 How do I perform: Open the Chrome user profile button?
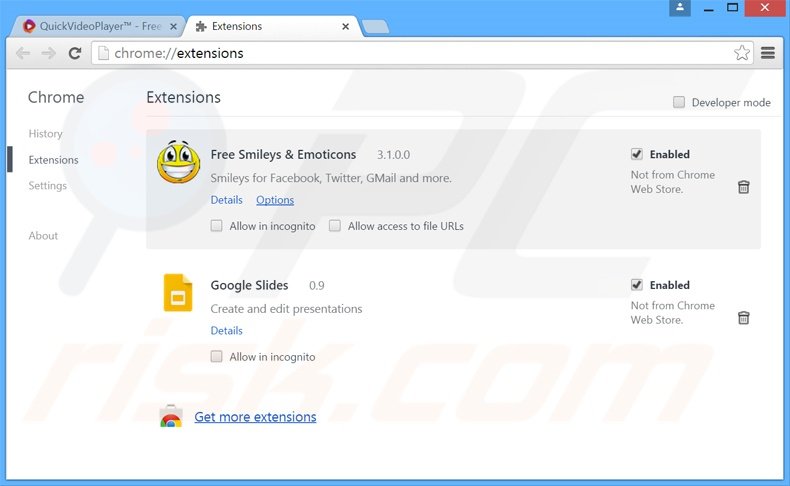680,8
